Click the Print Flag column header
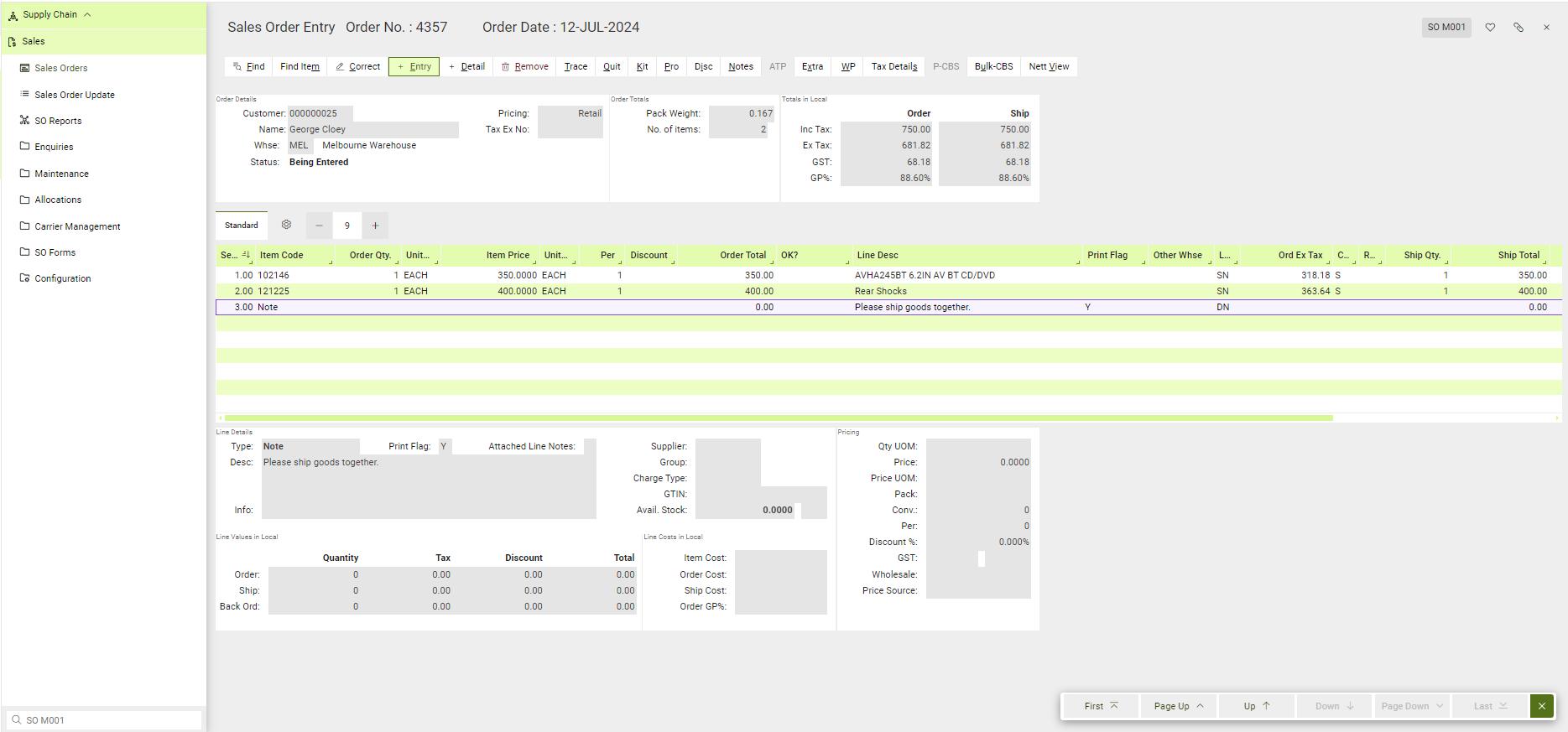This screenshot has height=732, width=1568. tap(1114, 255)
